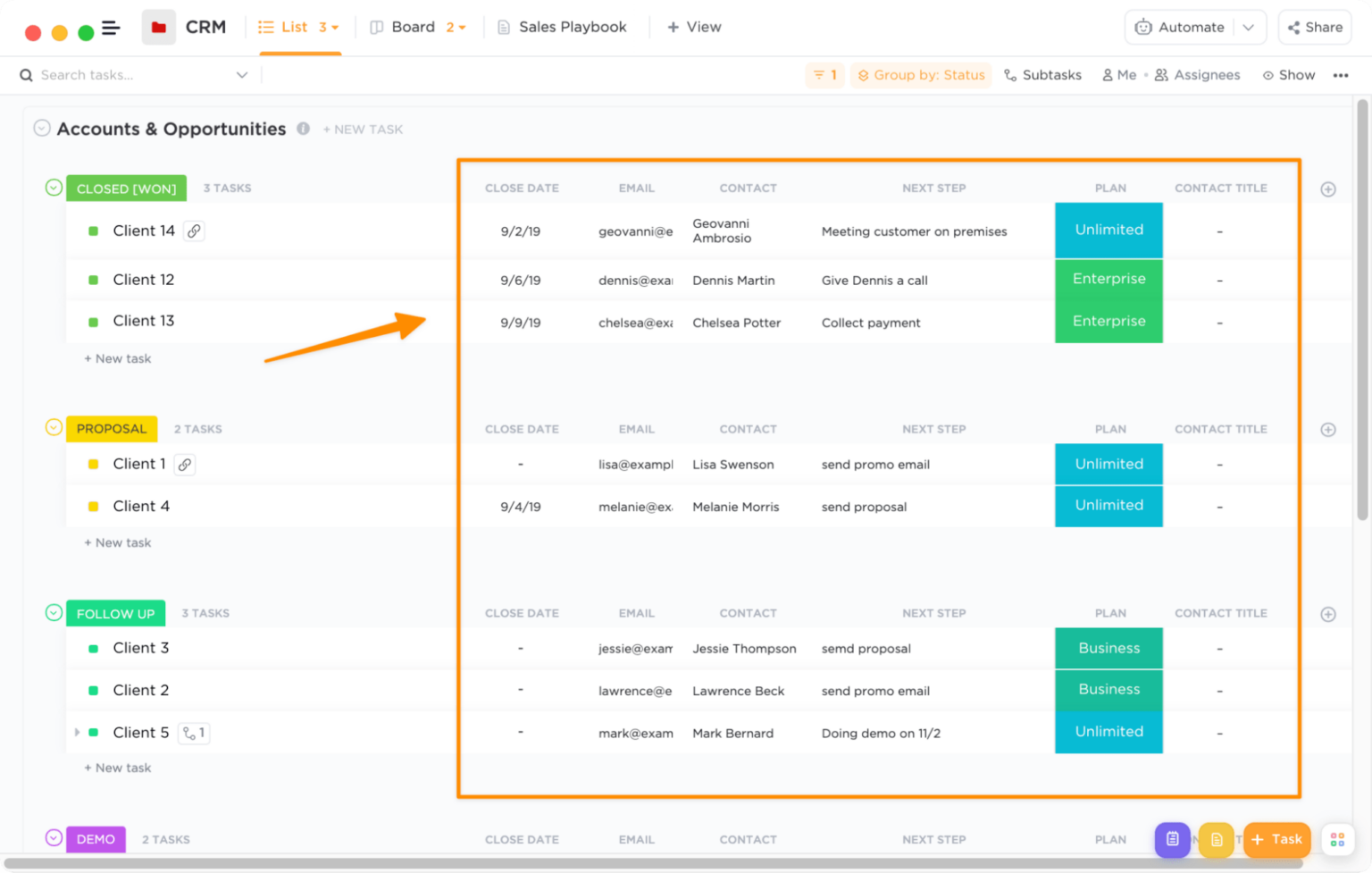Image resolution: width=1372 pixels, height=873 pixels.
Task: Open the filter icon showing 1 active filter
Action: [824, 75]
